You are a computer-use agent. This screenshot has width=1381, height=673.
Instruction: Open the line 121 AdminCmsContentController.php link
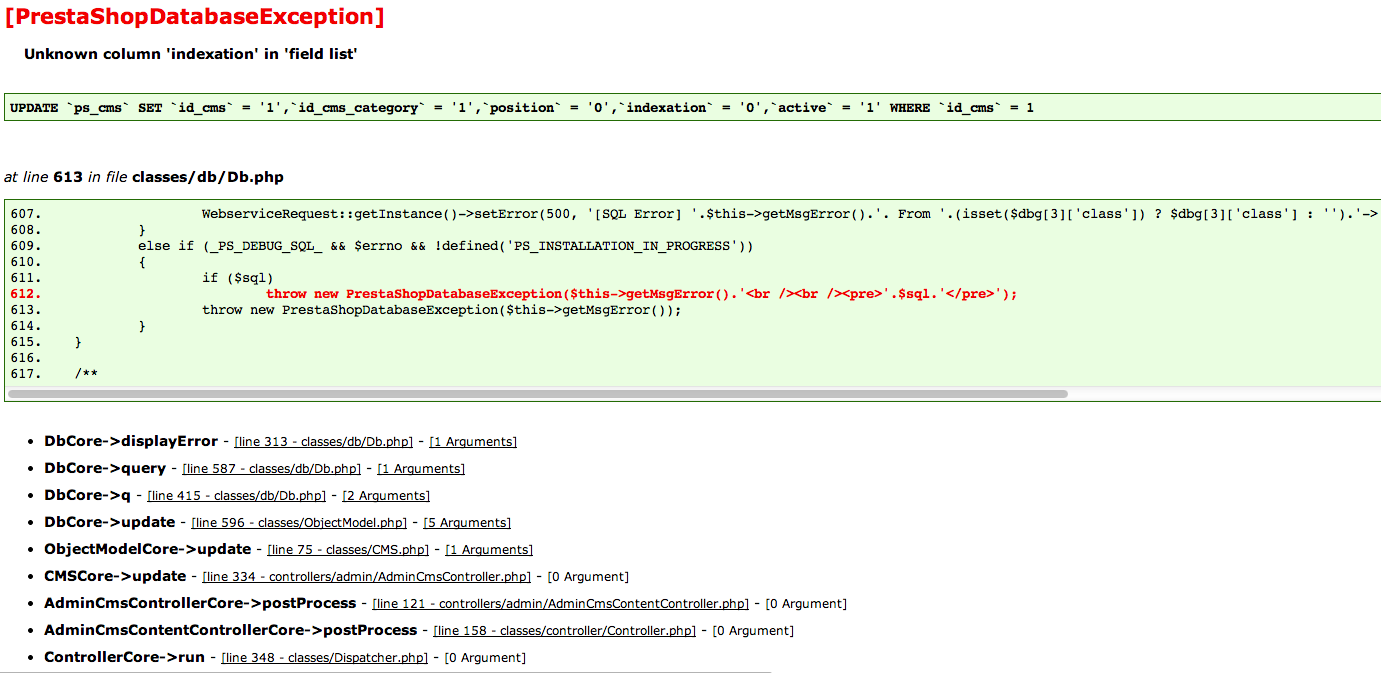click(x=560, y=603)
